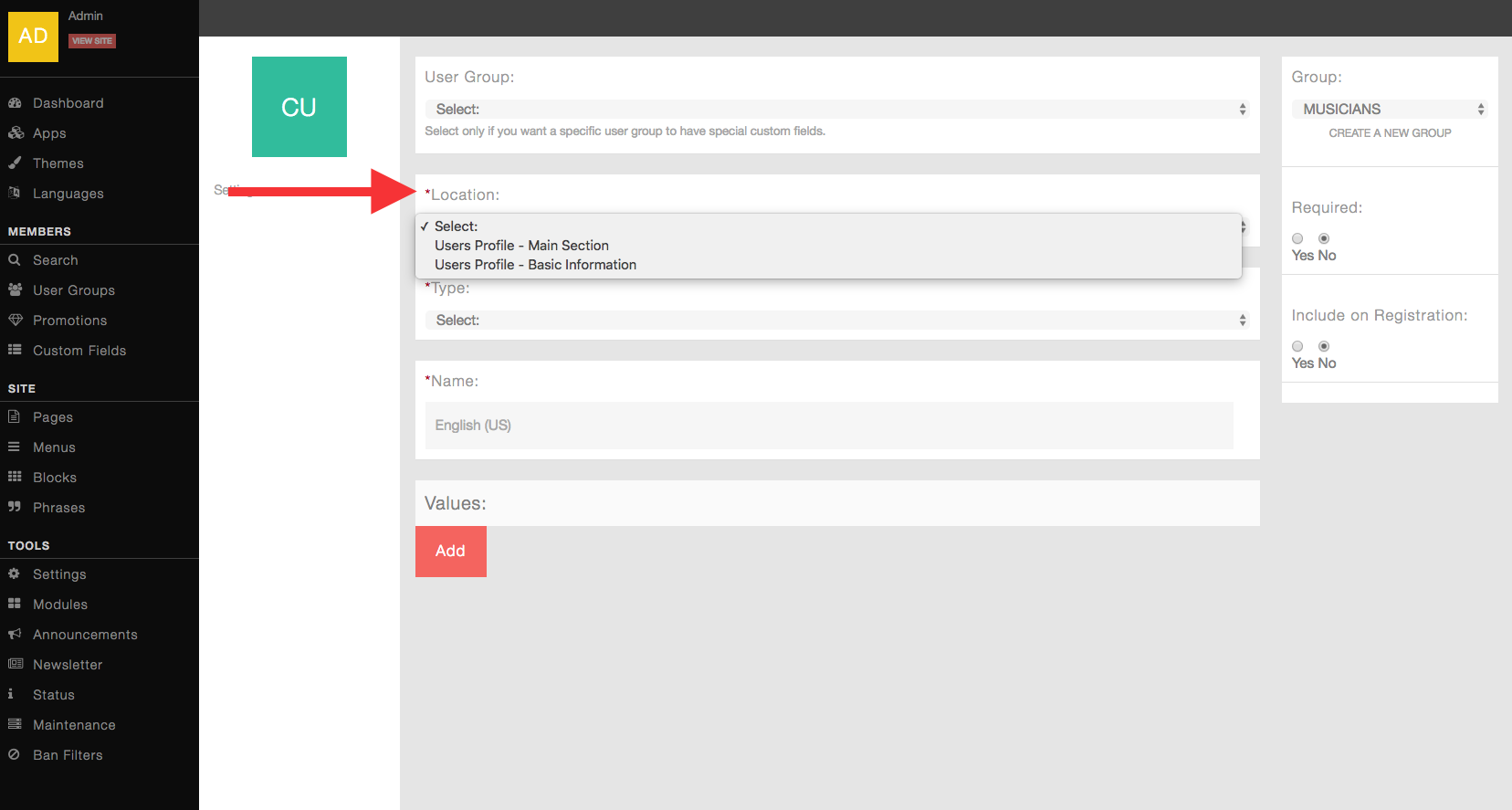Open Blocks under Site
1512x810 pixels.
pos(55,478)
